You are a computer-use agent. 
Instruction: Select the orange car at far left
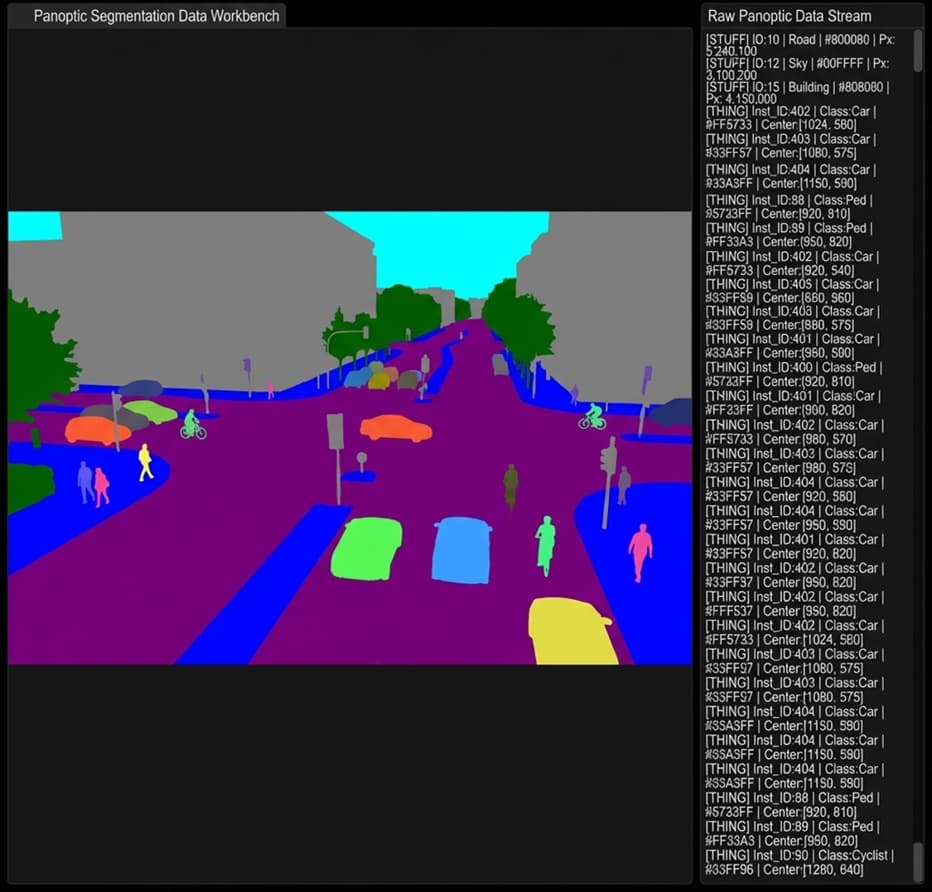point(96,430)
